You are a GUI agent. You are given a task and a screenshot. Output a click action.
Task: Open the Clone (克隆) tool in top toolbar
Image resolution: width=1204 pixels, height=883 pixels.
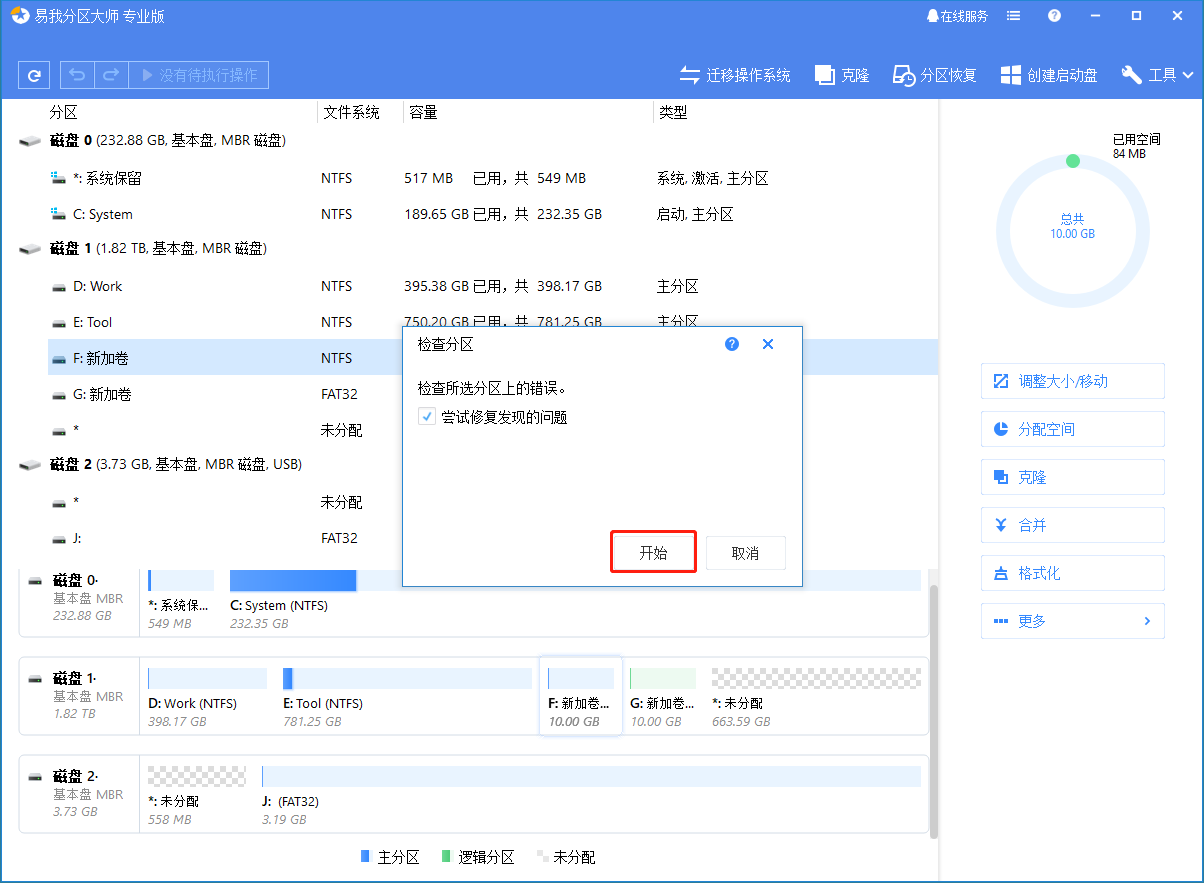842,75
